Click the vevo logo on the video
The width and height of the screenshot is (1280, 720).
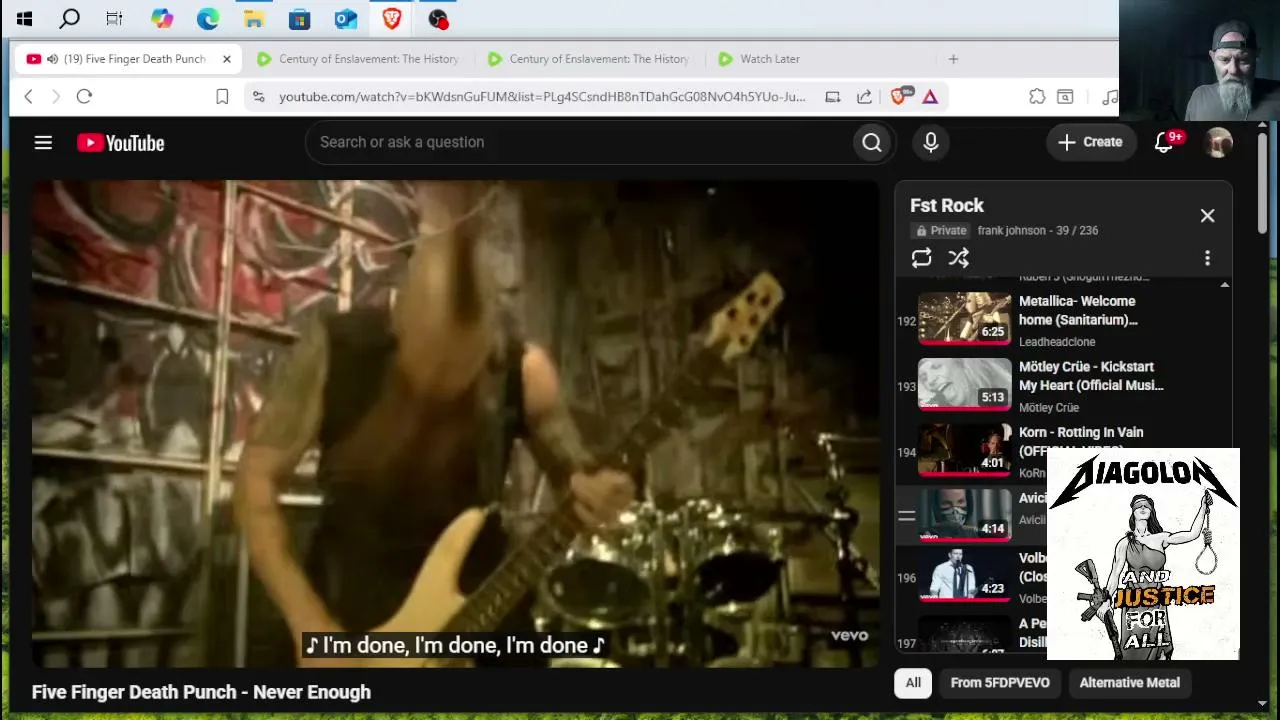849,635
